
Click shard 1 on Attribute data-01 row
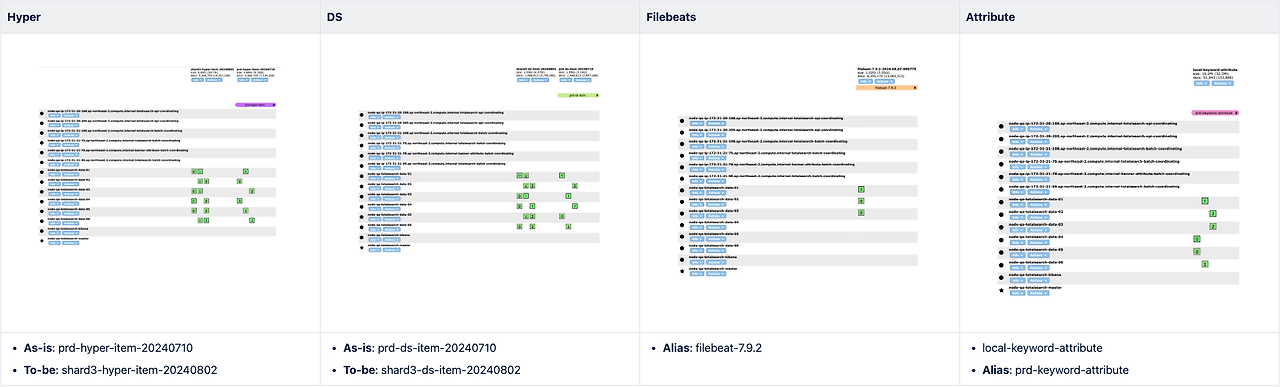coord(1205,201)
